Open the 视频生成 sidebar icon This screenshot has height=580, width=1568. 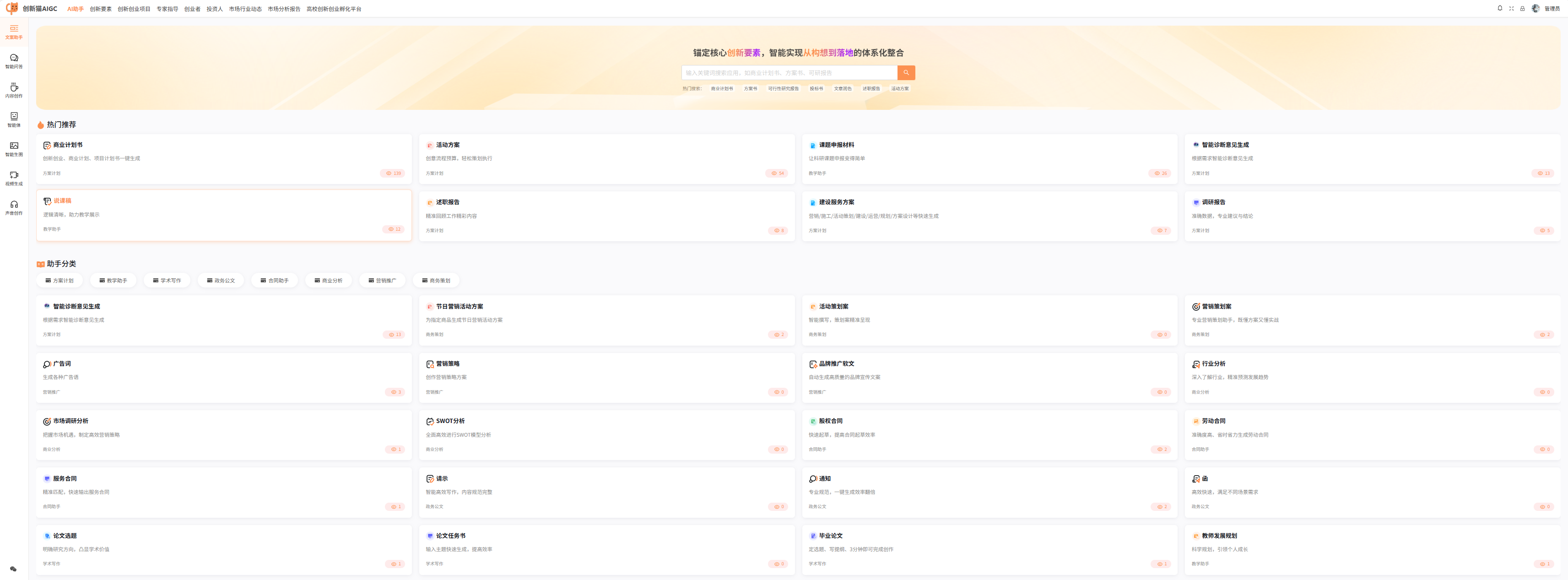point(14,178)
